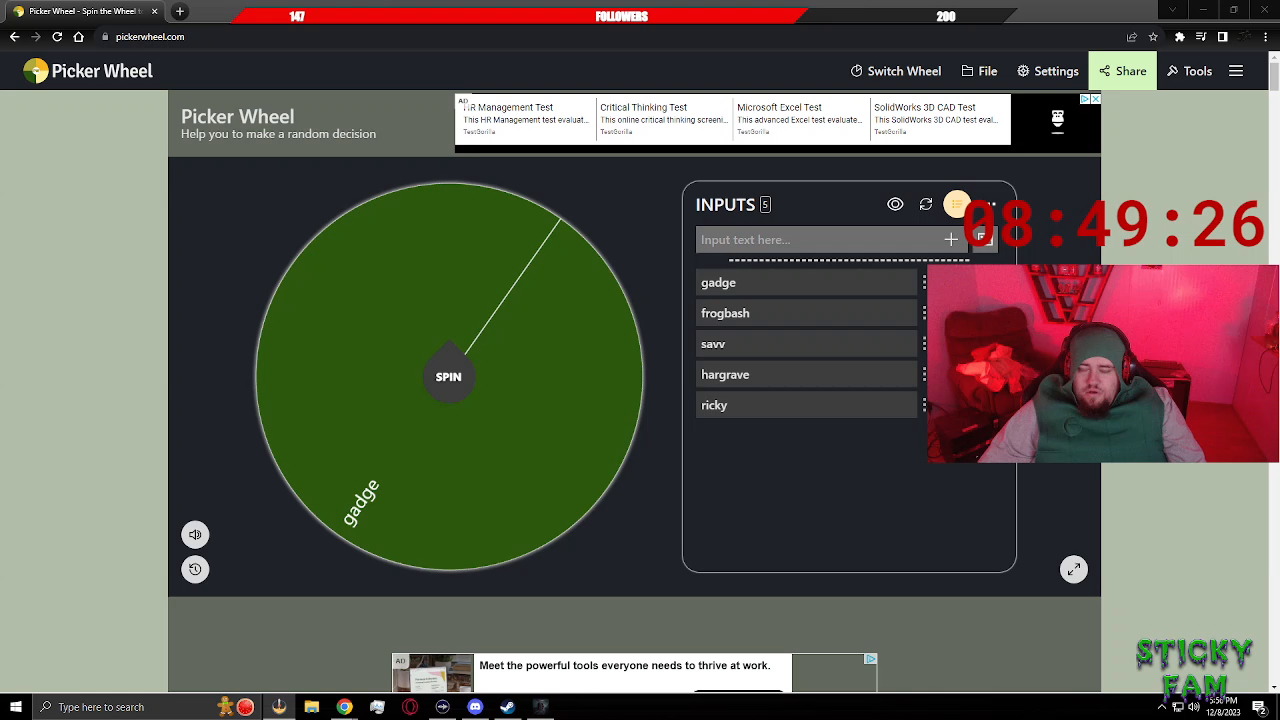
Task: Open the Settings menu
Action: pyautogui.click(x=1047, y=71)
